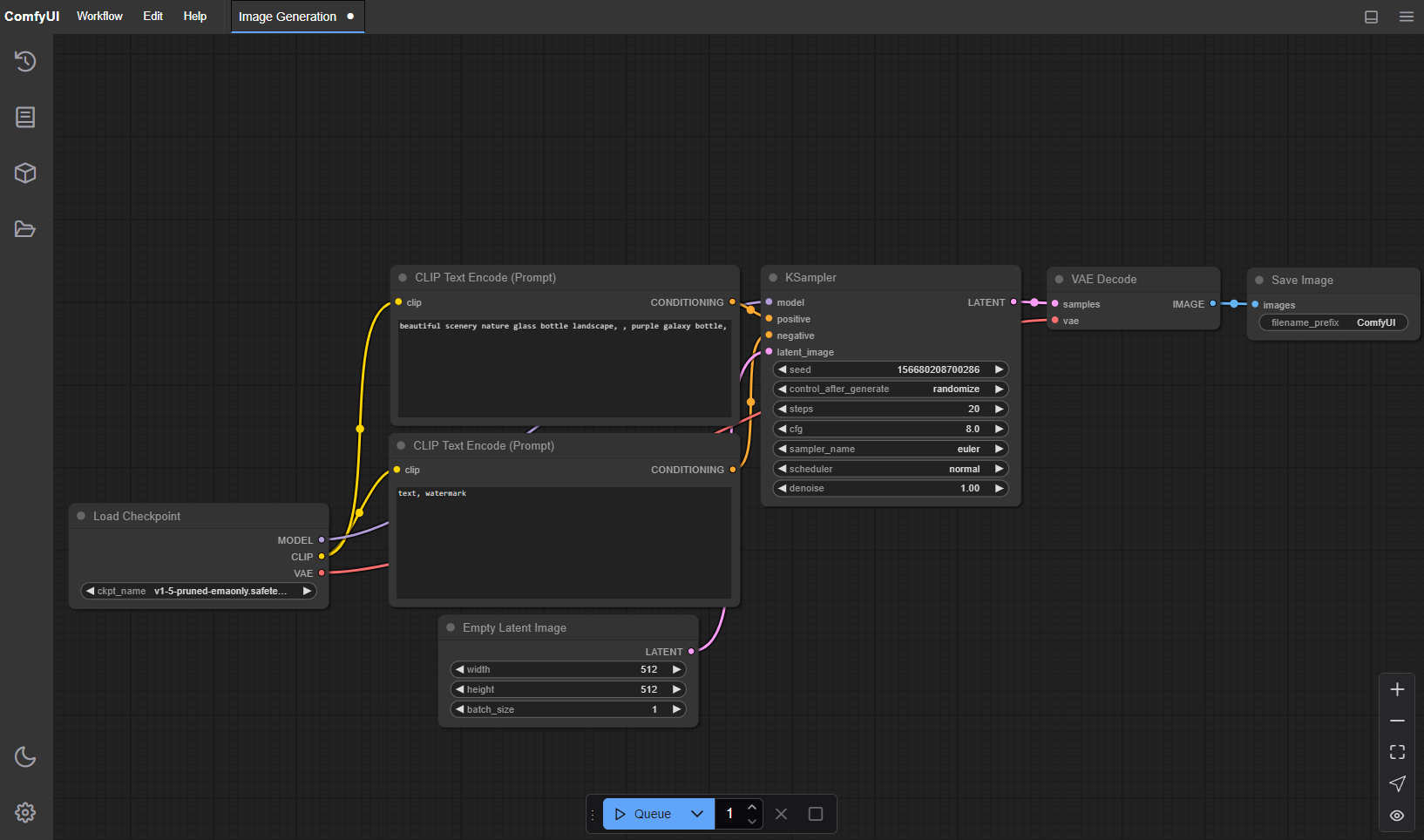This screenshot has height=840, width=1424.
Task: Cancel the queue with the X button
Action: (781, 813)
